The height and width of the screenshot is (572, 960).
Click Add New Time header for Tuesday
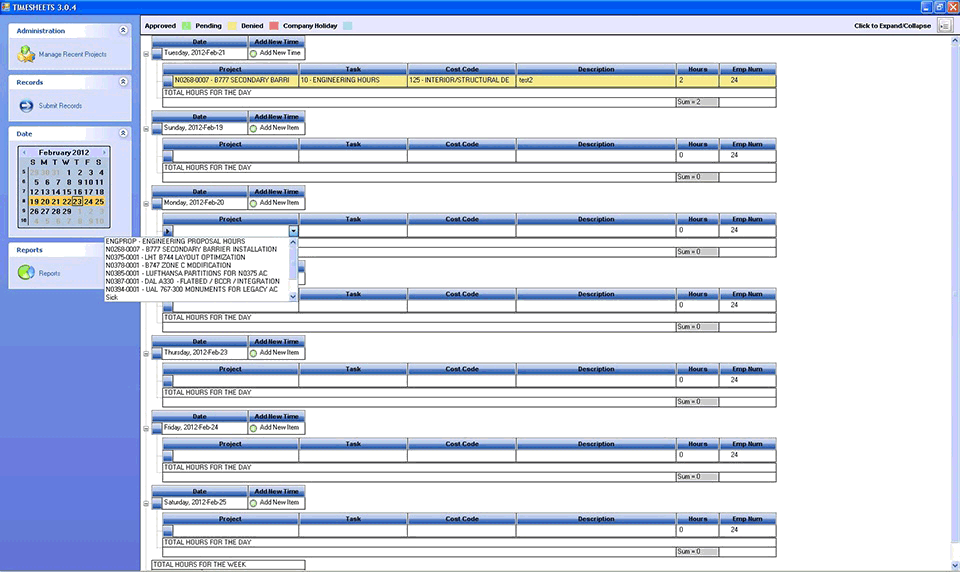coord(276,42)
